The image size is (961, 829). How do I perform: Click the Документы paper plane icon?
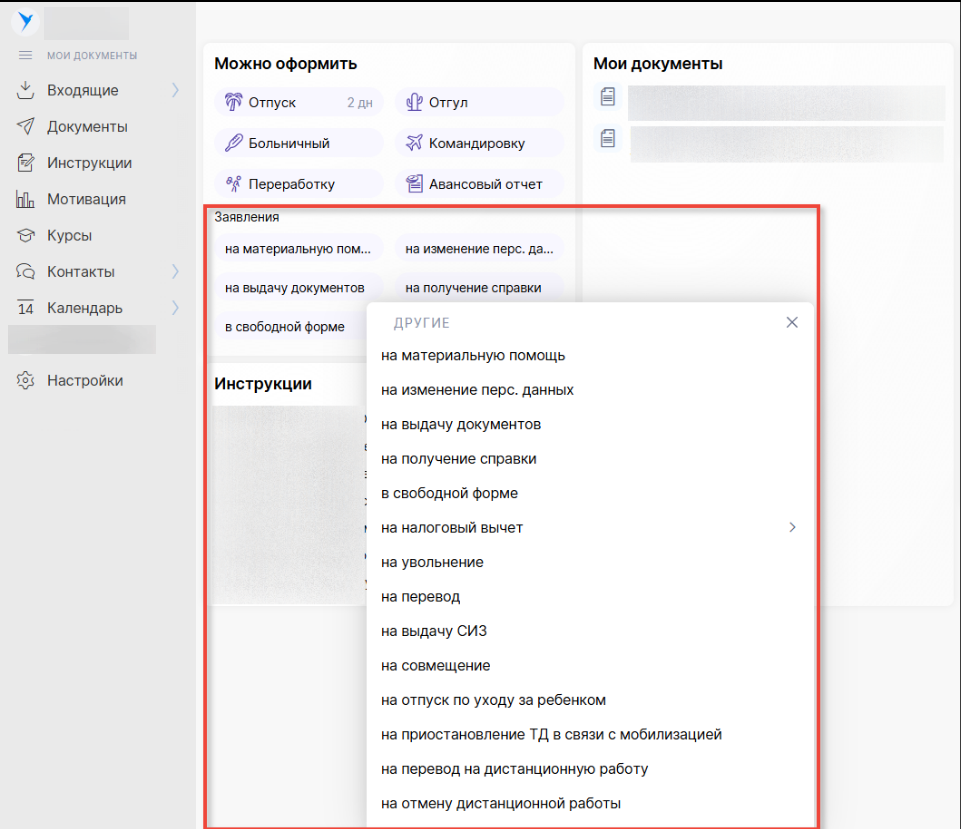coord(26,127)
